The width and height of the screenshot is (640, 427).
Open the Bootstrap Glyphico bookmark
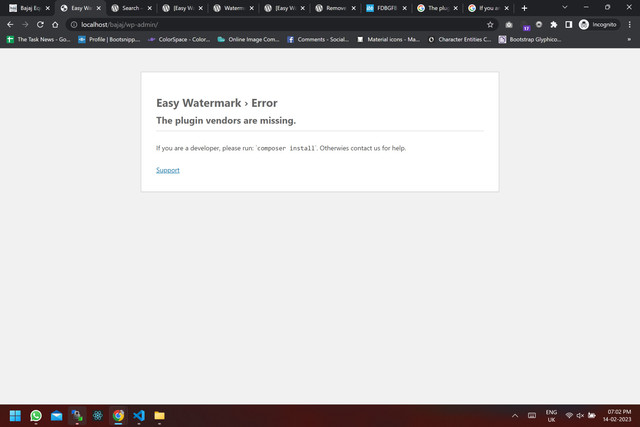pos(530,40)
